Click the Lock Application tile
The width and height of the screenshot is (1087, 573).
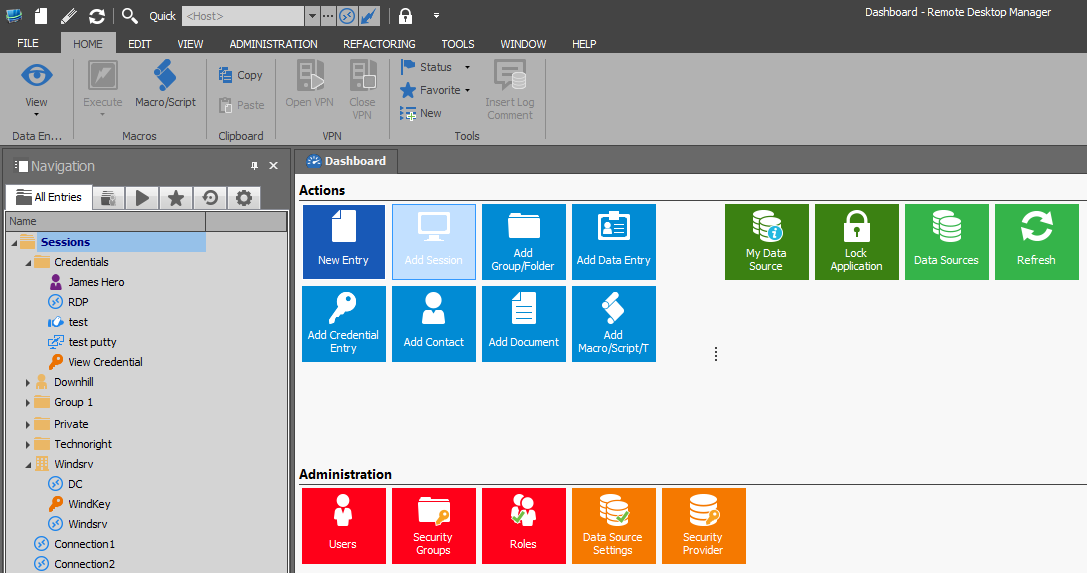(856, 242)
